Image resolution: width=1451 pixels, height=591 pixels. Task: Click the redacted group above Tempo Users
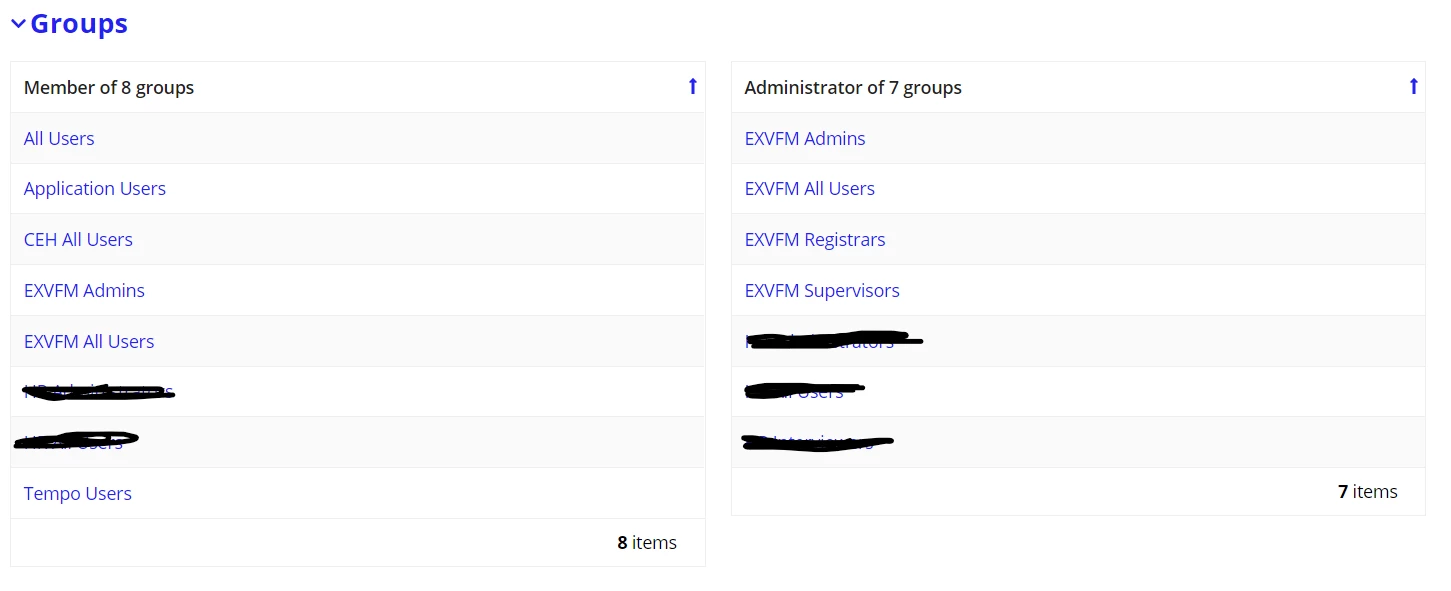pos(76,442)
